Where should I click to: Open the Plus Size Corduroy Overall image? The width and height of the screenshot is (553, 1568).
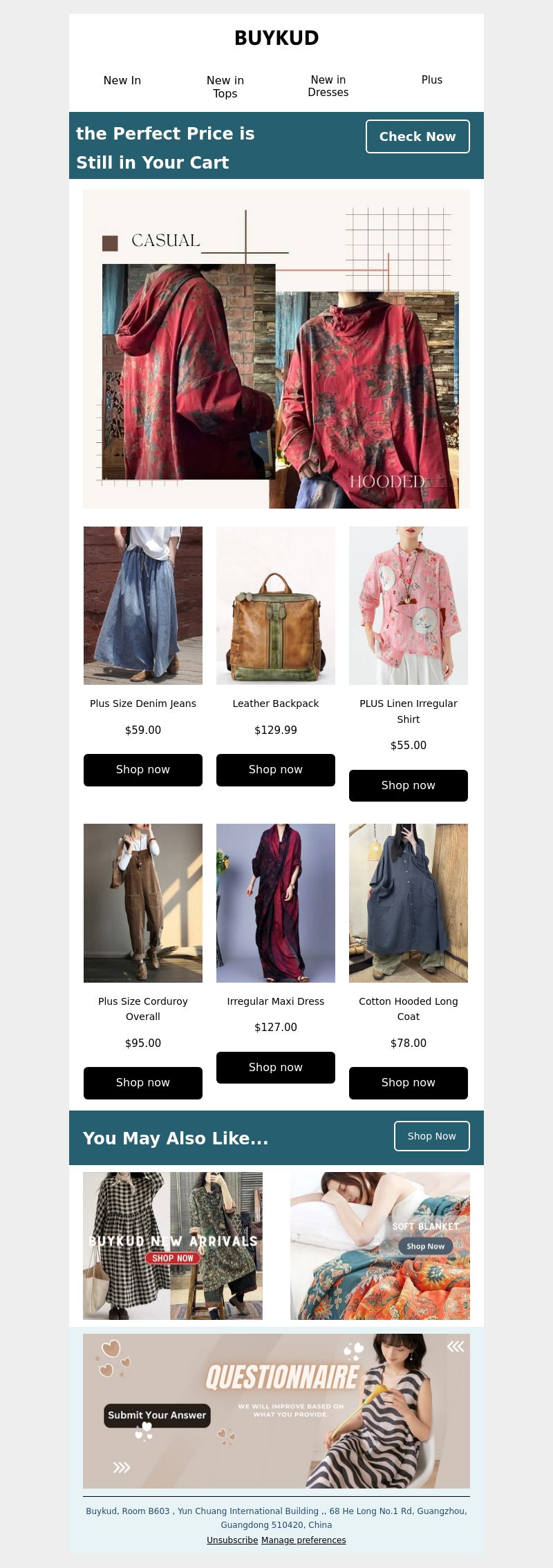pyautogui.click(x=143, y=903)
